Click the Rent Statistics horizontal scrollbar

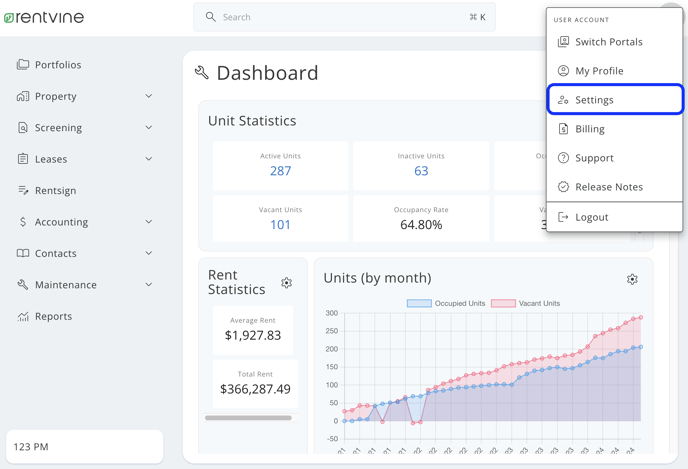tap(248, 418)
